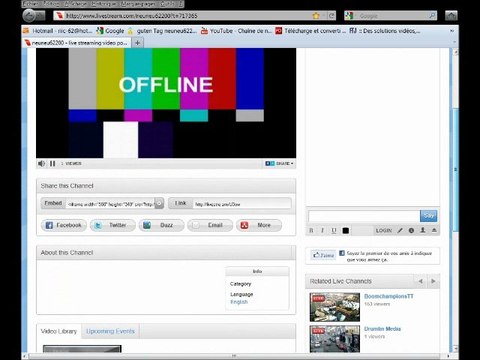Viewport: 480px width, 360px height.
Task: Click the eject triangle icon in chat toolbar
Action: tap(434, 230)
